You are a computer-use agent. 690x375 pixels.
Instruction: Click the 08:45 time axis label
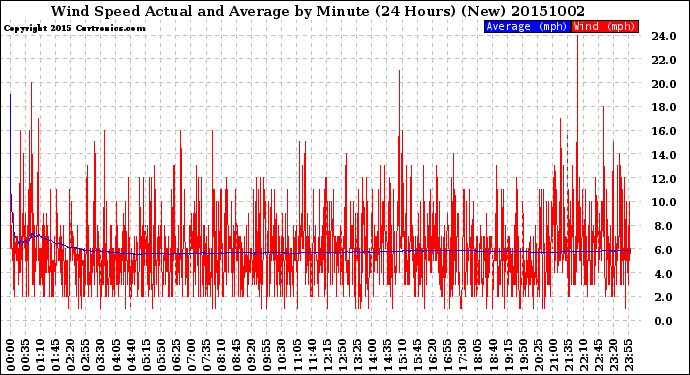(x=237, y=355)
